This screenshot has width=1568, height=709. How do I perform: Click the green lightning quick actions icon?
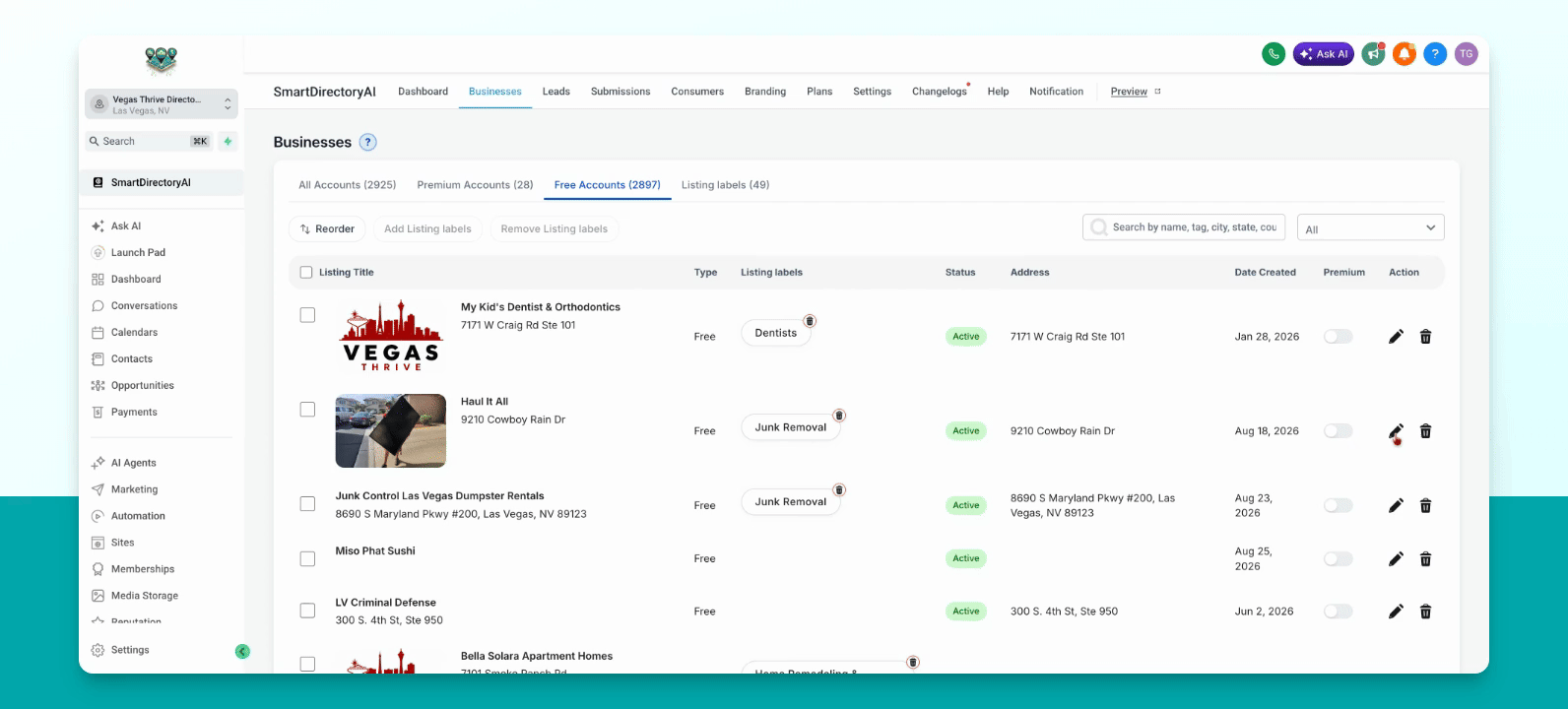click(x=228, y=142)
